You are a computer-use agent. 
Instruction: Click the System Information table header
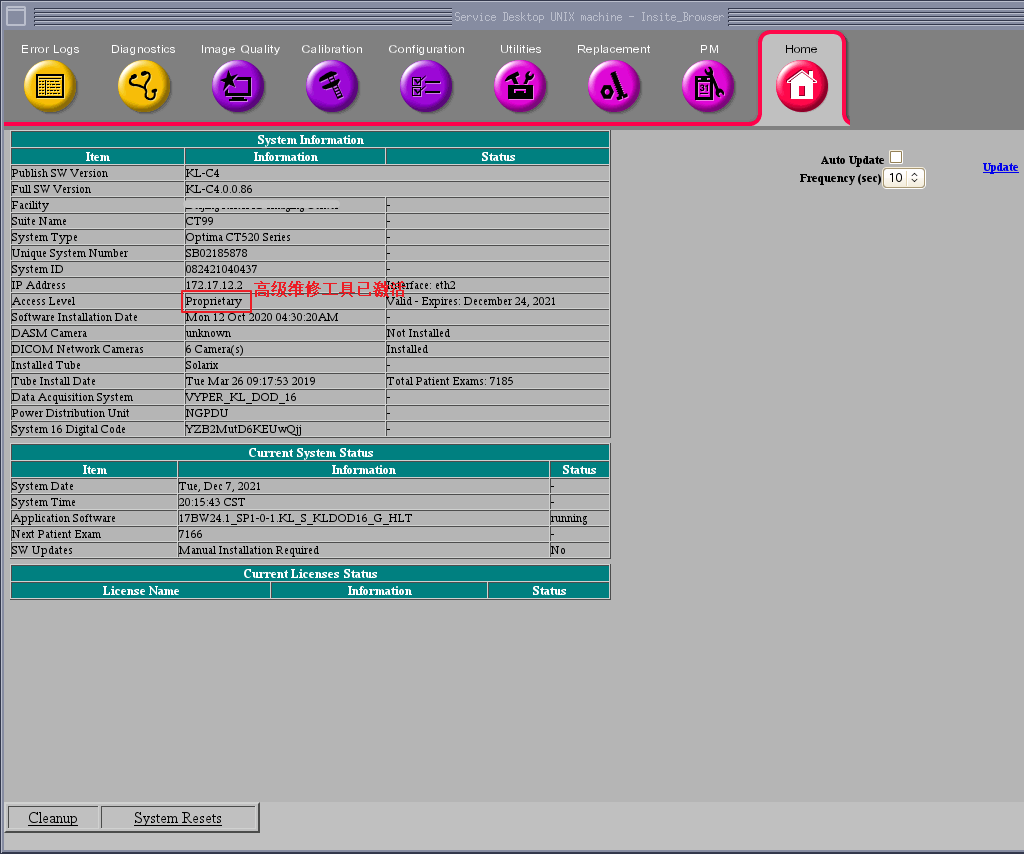click(310, 140)
